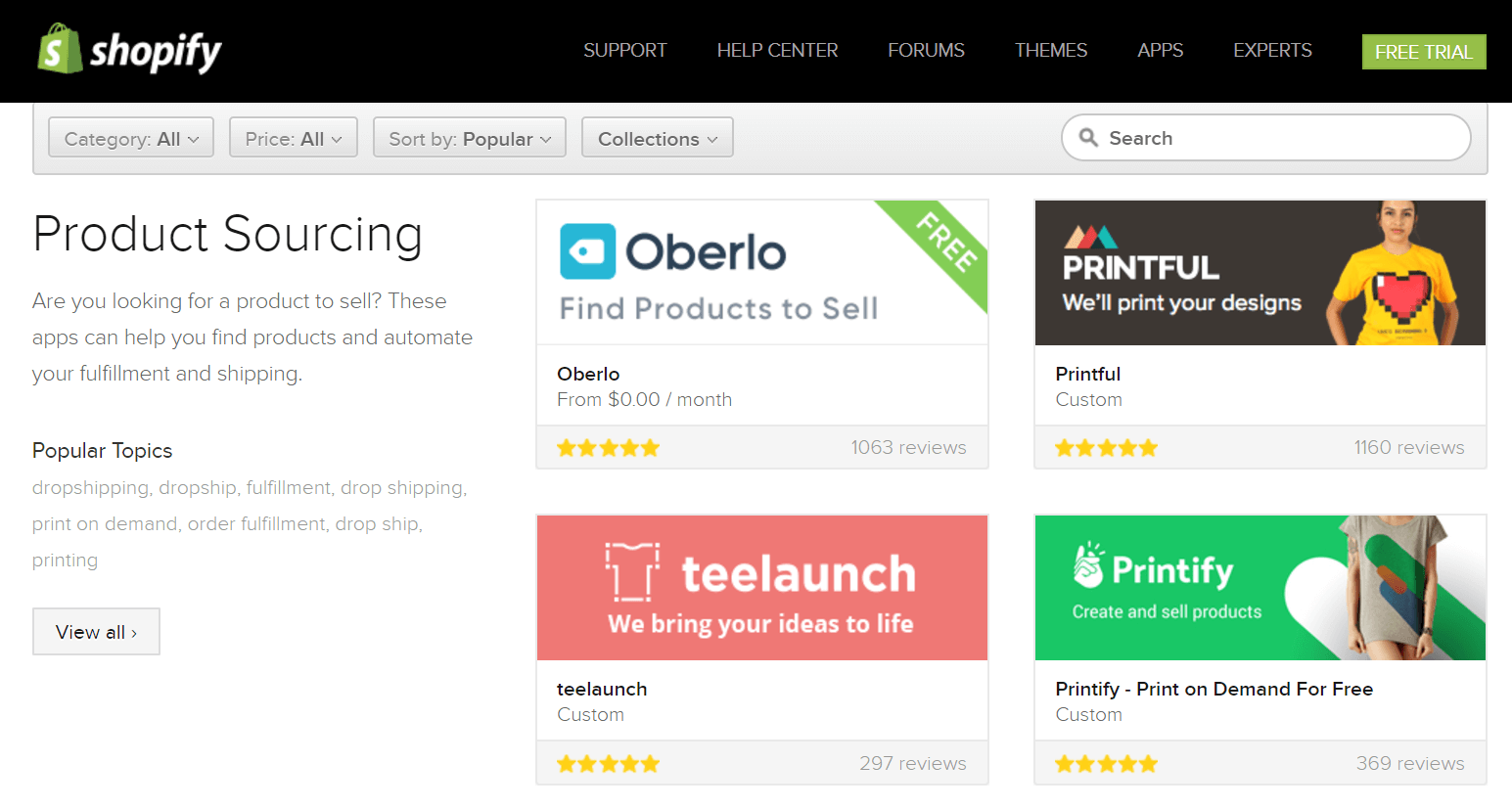
Task: Click the Printify hand logo icon
Action: pyautogui.click(x=1088, y=564)
